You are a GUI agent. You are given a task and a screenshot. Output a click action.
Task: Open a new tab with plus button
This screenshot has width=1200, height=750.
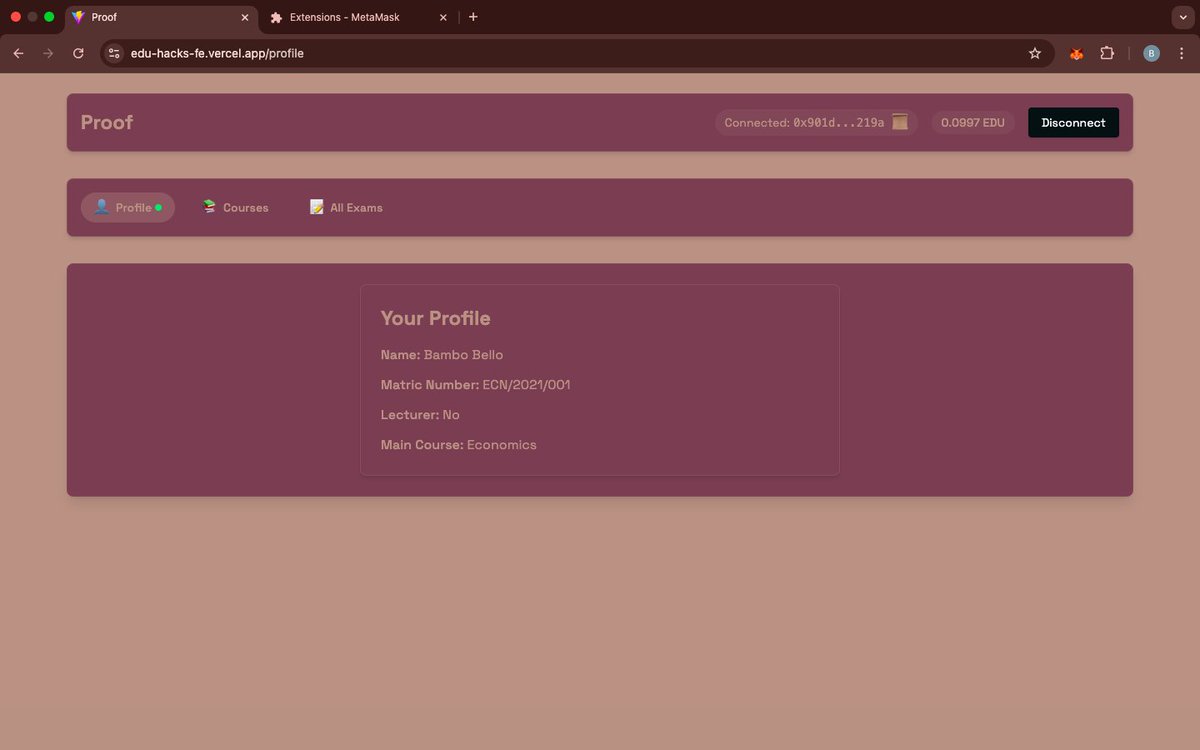coord(473,17)
